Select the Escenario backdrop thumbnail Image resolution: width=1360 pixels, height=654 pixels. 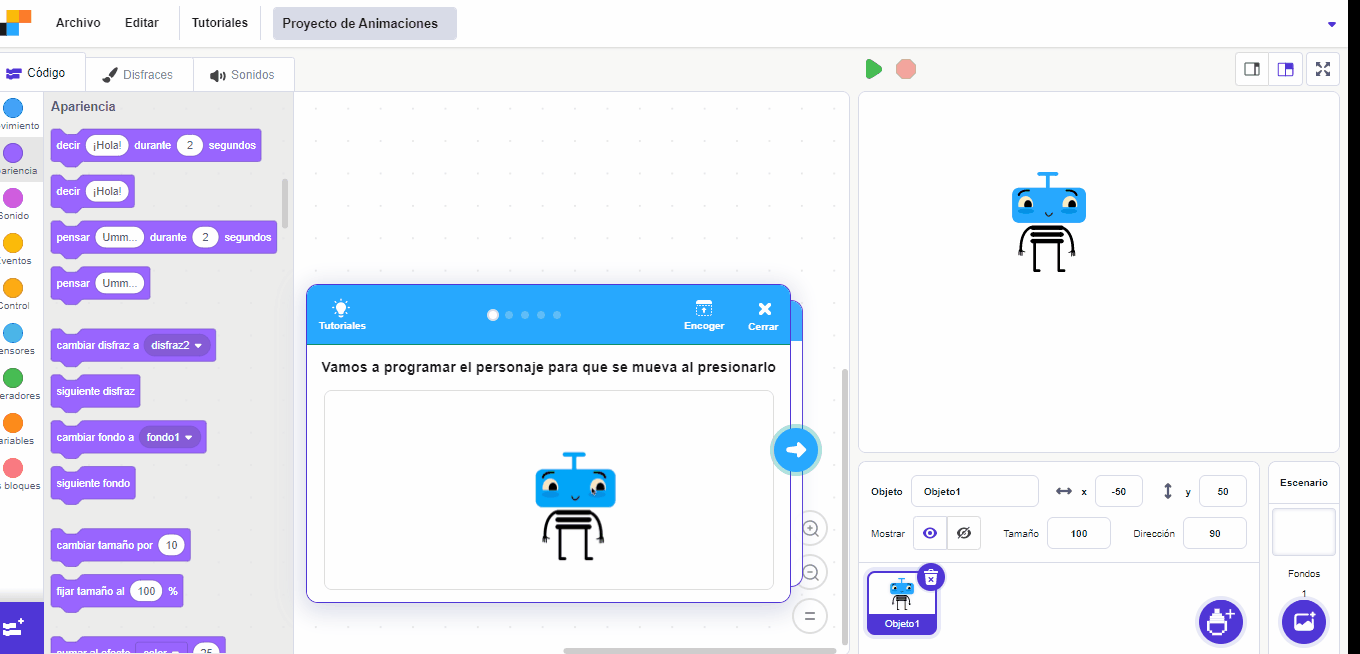(1304, 531)
